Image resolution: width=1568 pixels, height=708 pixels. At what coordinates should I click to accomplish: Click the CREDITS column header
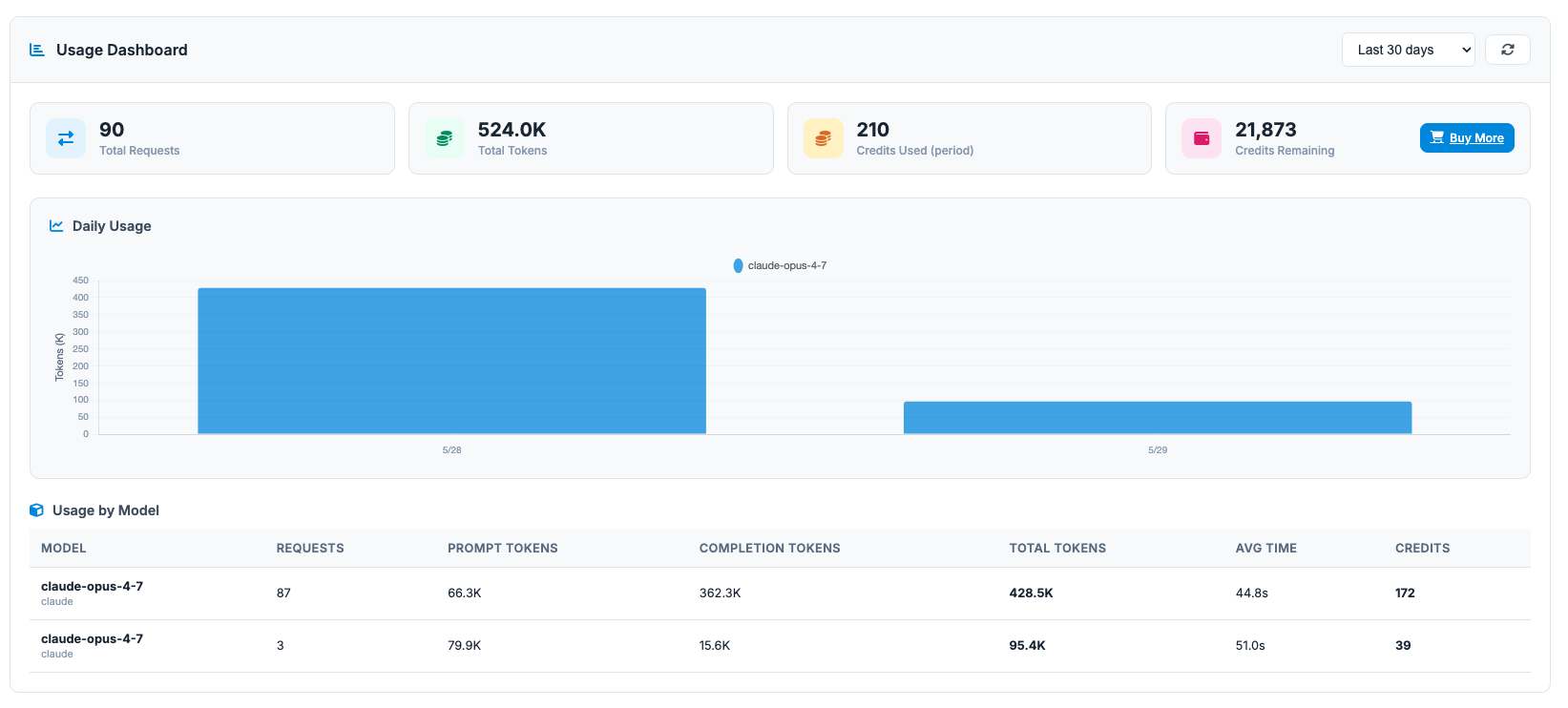1423,549
